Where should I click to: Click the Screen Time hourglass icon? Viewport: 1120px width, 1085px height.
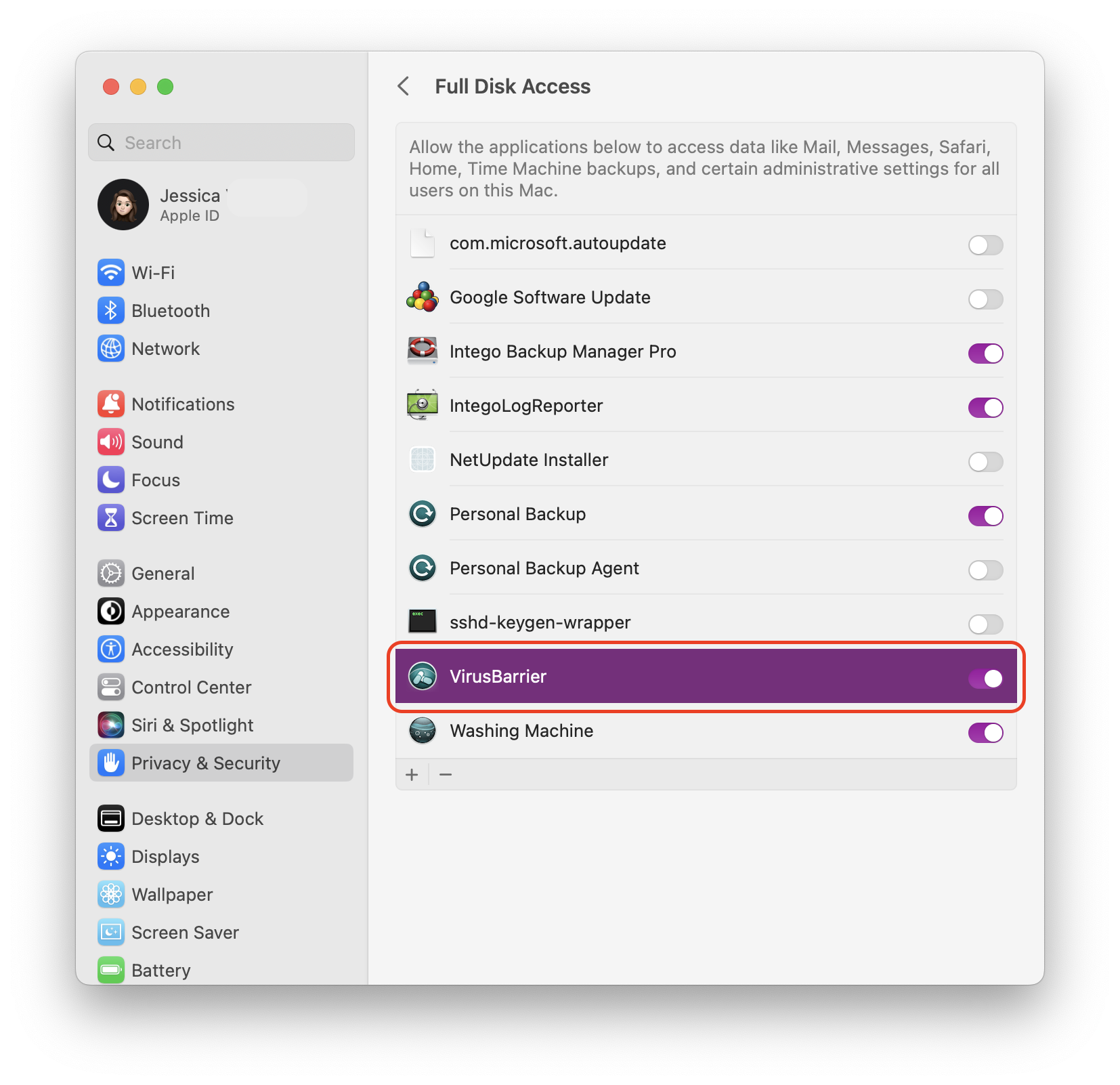coord(111,518)
